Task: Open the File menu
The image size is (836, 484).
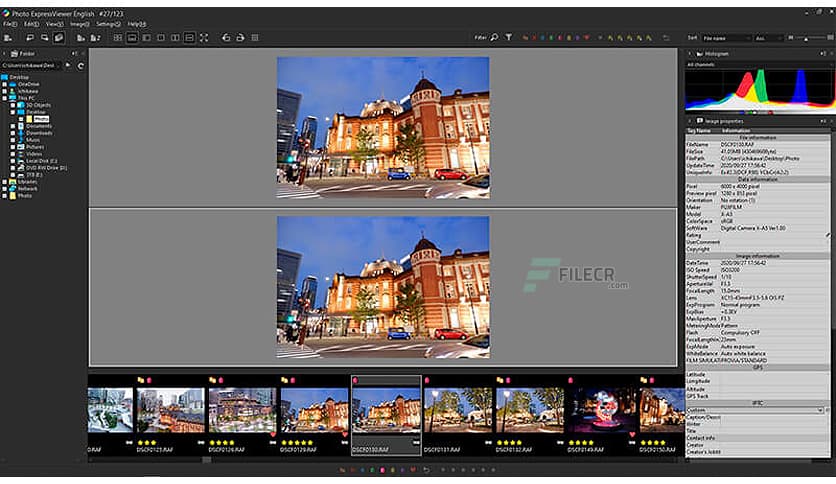Action: coord(10,24)
